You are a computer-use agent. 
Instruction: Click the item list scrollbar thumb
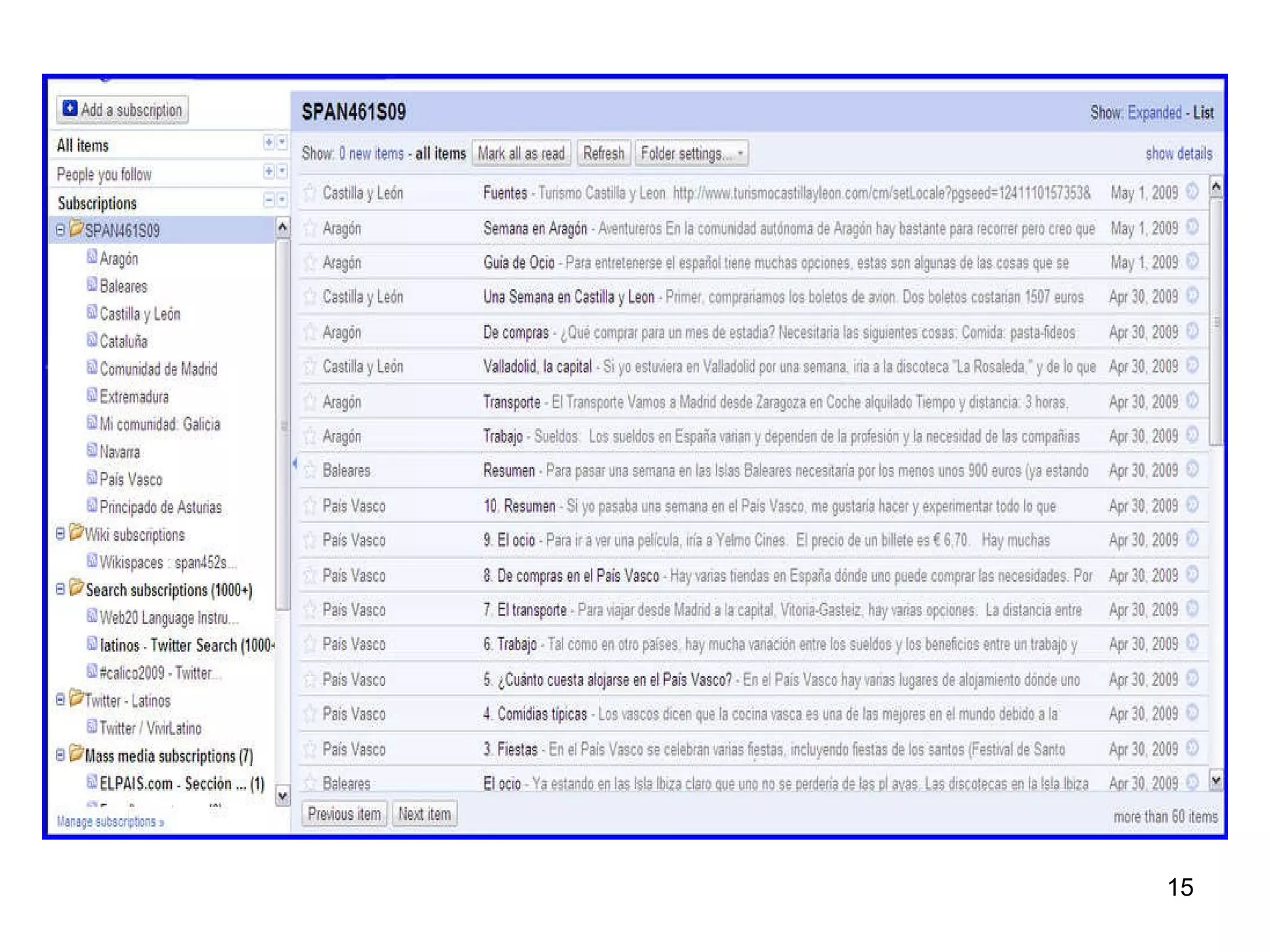(1216, 322)
